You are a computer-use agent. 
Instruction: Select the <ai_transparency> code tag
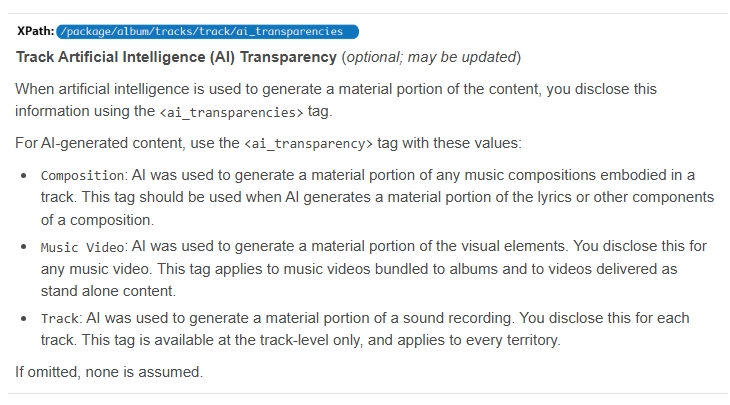tap(309, 143)
